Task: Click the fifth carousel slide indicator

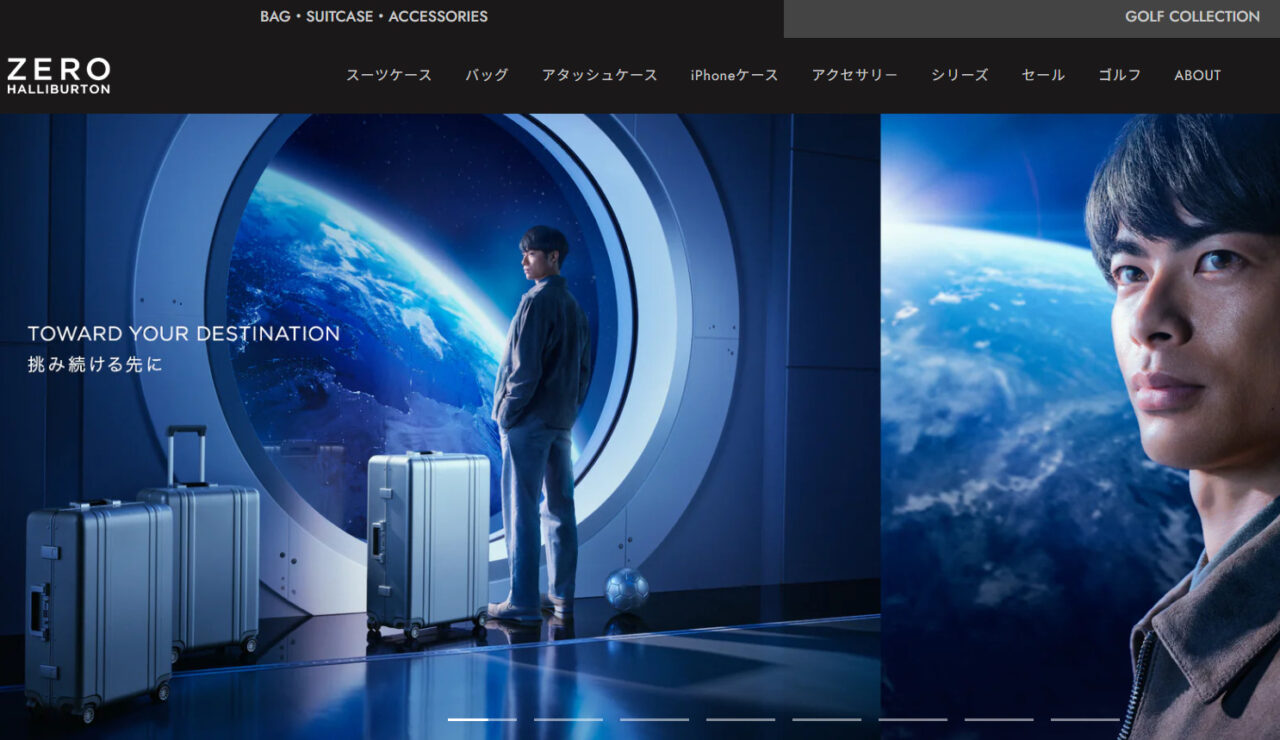Action: 826,719
